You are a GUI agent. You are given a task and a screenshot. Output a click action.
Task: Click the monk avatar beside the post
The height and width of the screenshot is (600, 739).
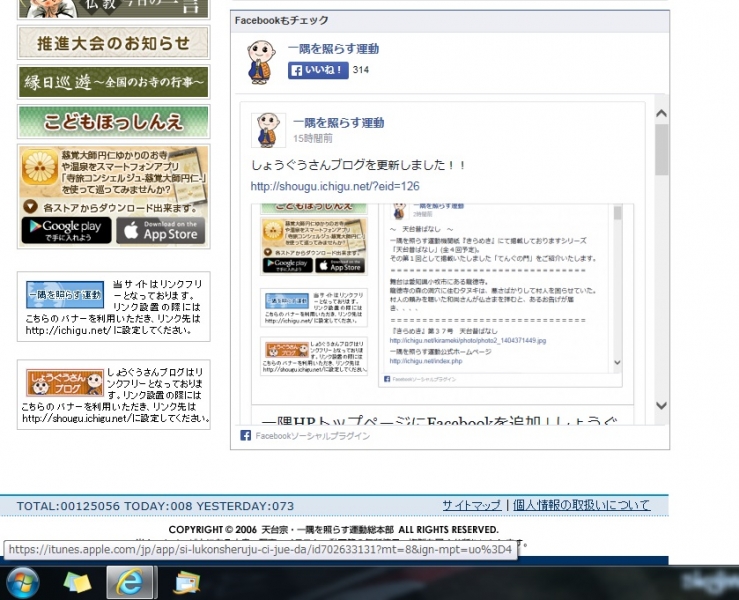pos(268,128)
